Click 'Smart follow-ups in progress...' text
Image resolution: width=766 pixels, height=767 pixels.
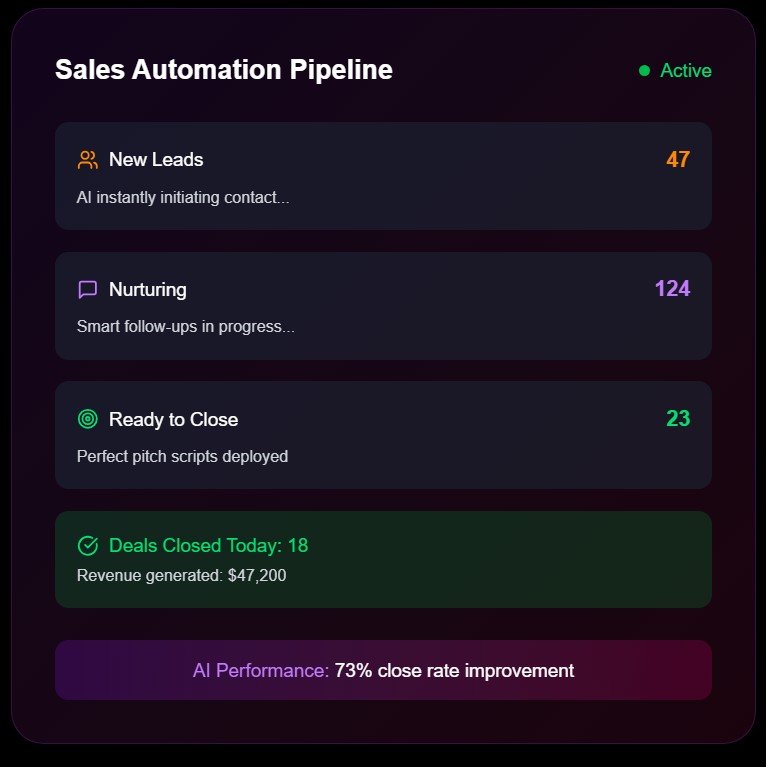(185, 327)
